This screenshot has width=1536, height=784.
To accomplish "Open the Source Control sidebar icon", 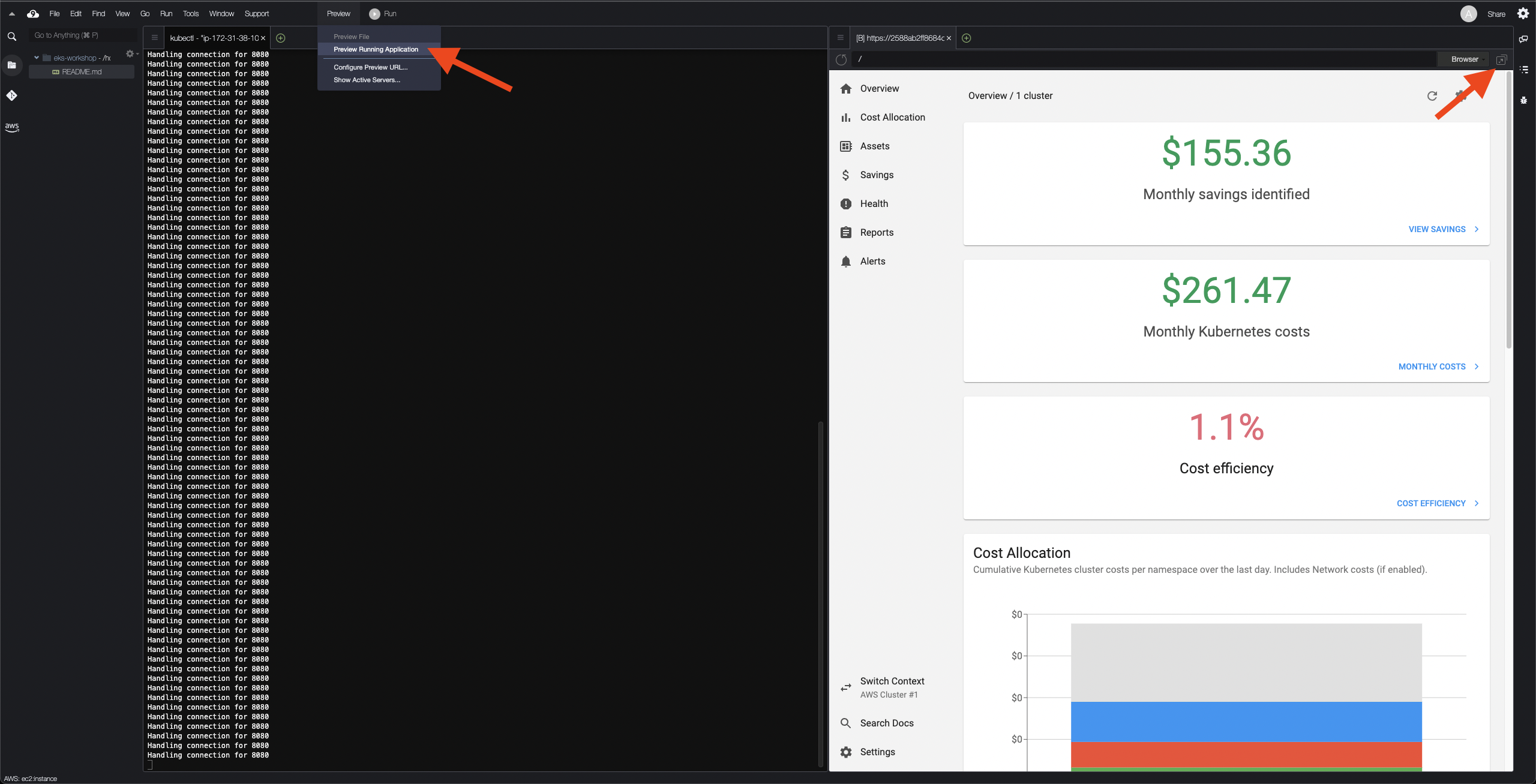I will pyautogui.click(x=12, y=95).
